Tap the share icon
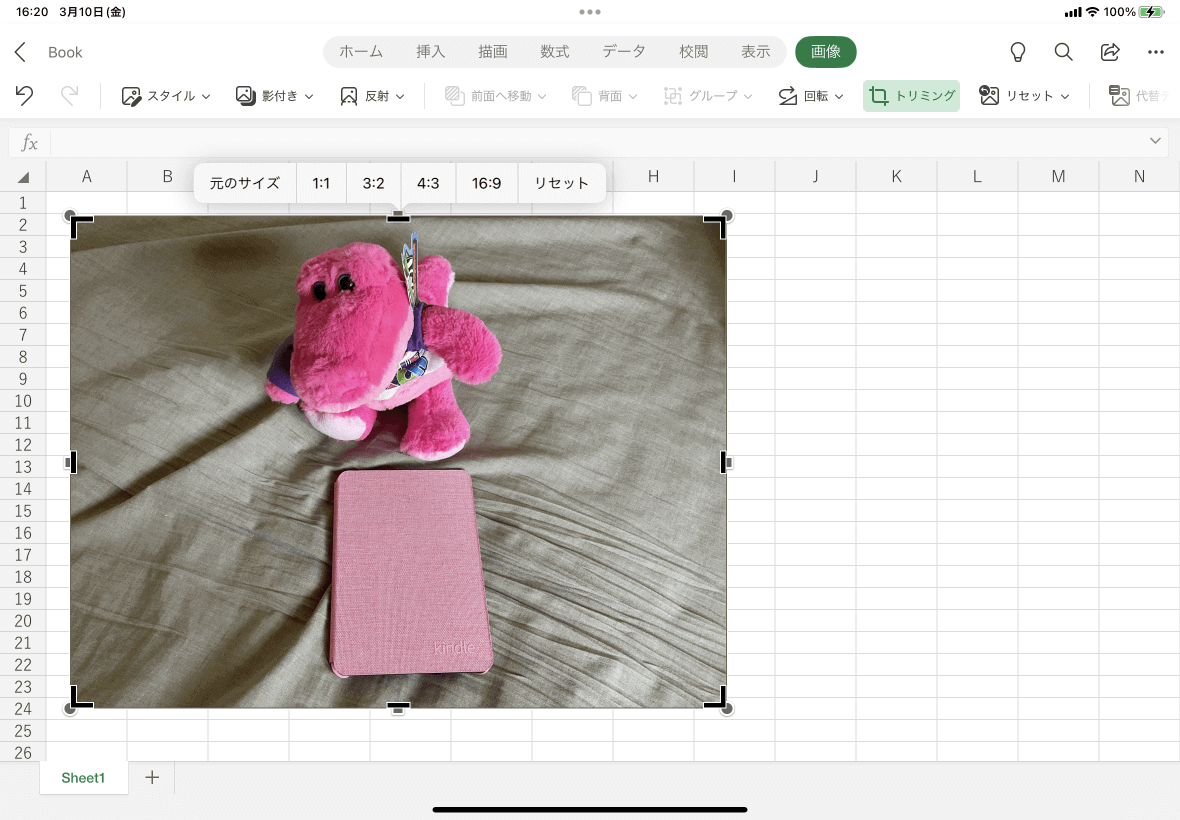This screenshot has width=1180, height=820. coord(1110,52)
